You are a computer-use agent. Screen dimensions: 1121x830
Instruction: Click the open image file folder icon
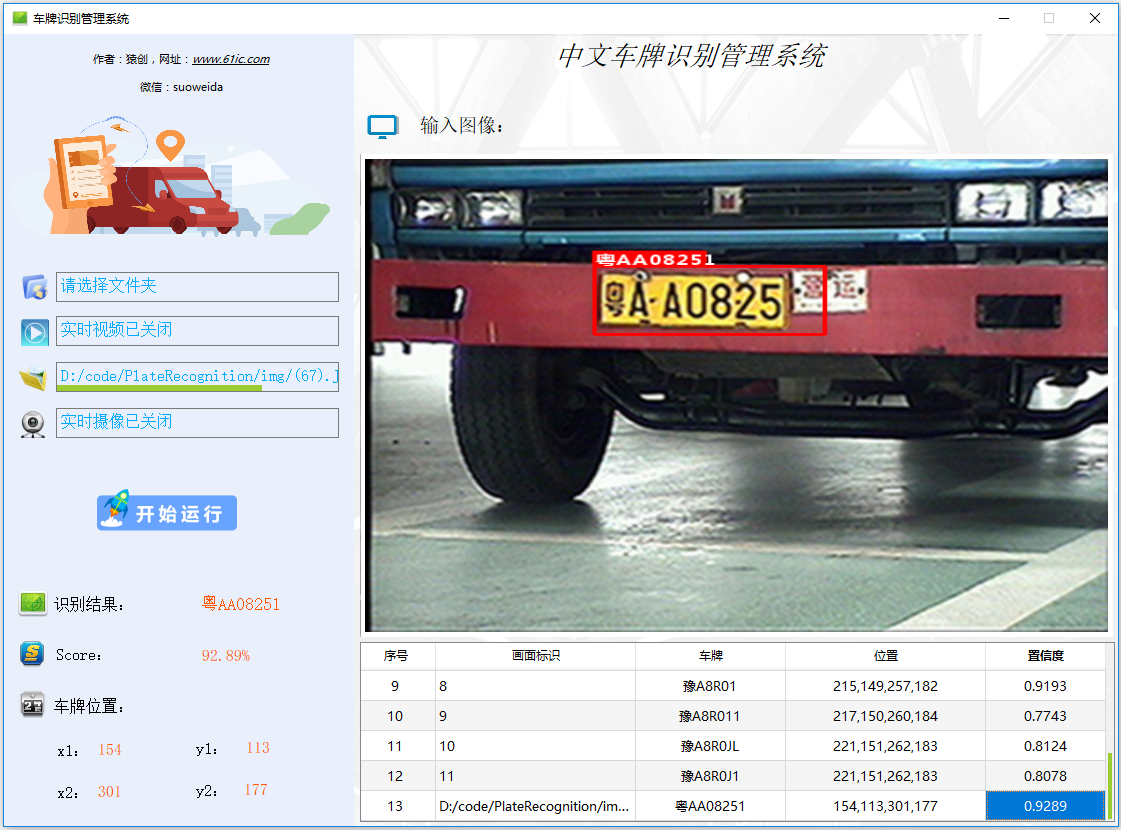tap(33, 377)
